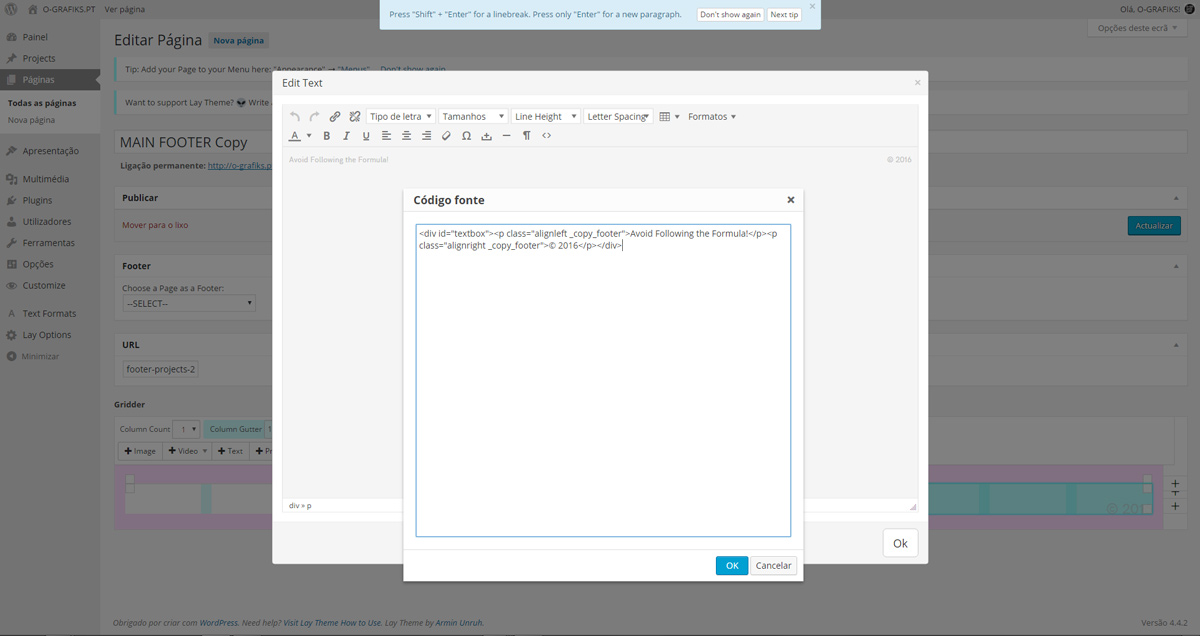Viewport: 1200px width, 636px height.
Task: Click the source code <> icon
Action: (x=547, y=136)
